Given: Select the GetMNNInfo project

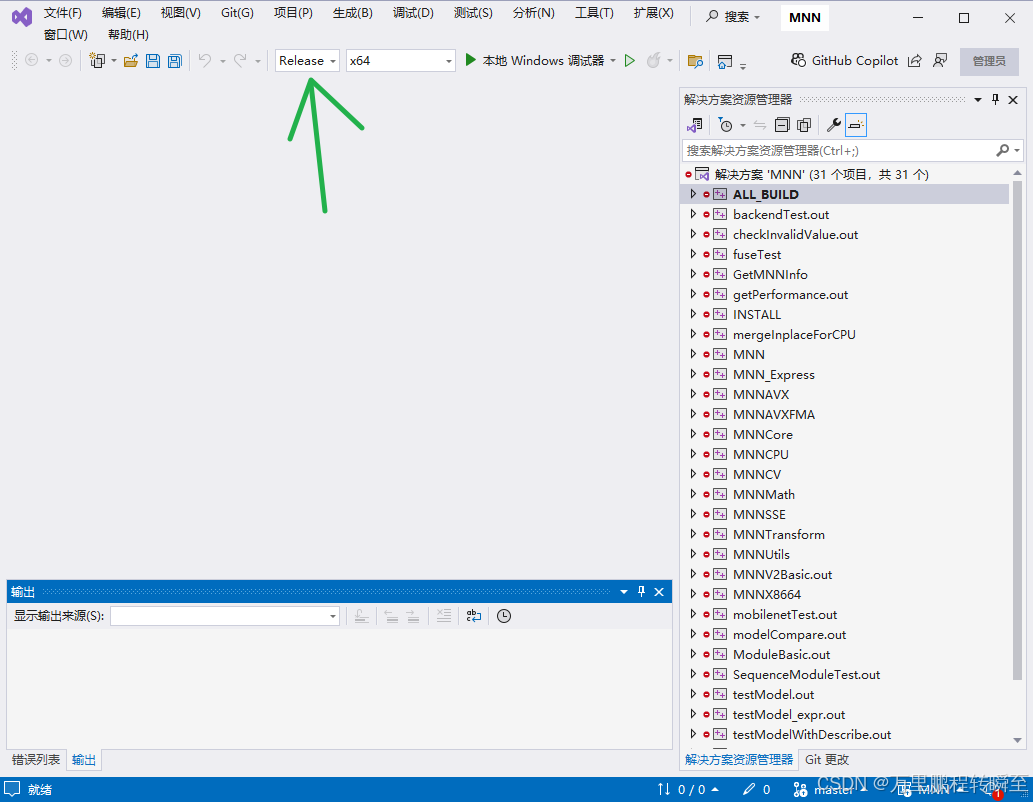Looking at the screenshot, I should [770, 274].
